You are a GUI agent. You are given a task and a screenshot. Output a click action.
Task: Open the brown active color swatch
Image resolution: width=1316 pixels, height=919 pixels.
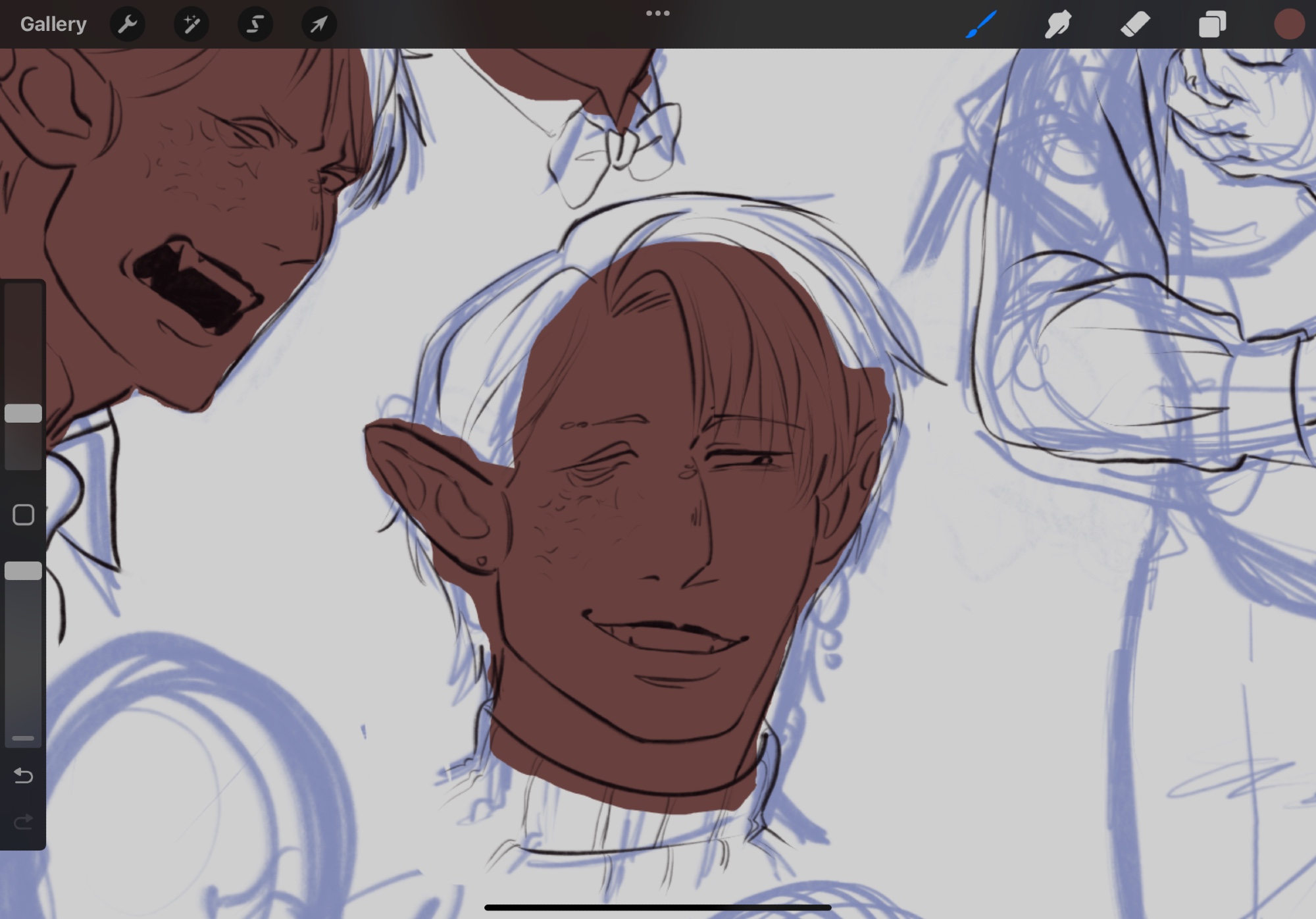1288,25
